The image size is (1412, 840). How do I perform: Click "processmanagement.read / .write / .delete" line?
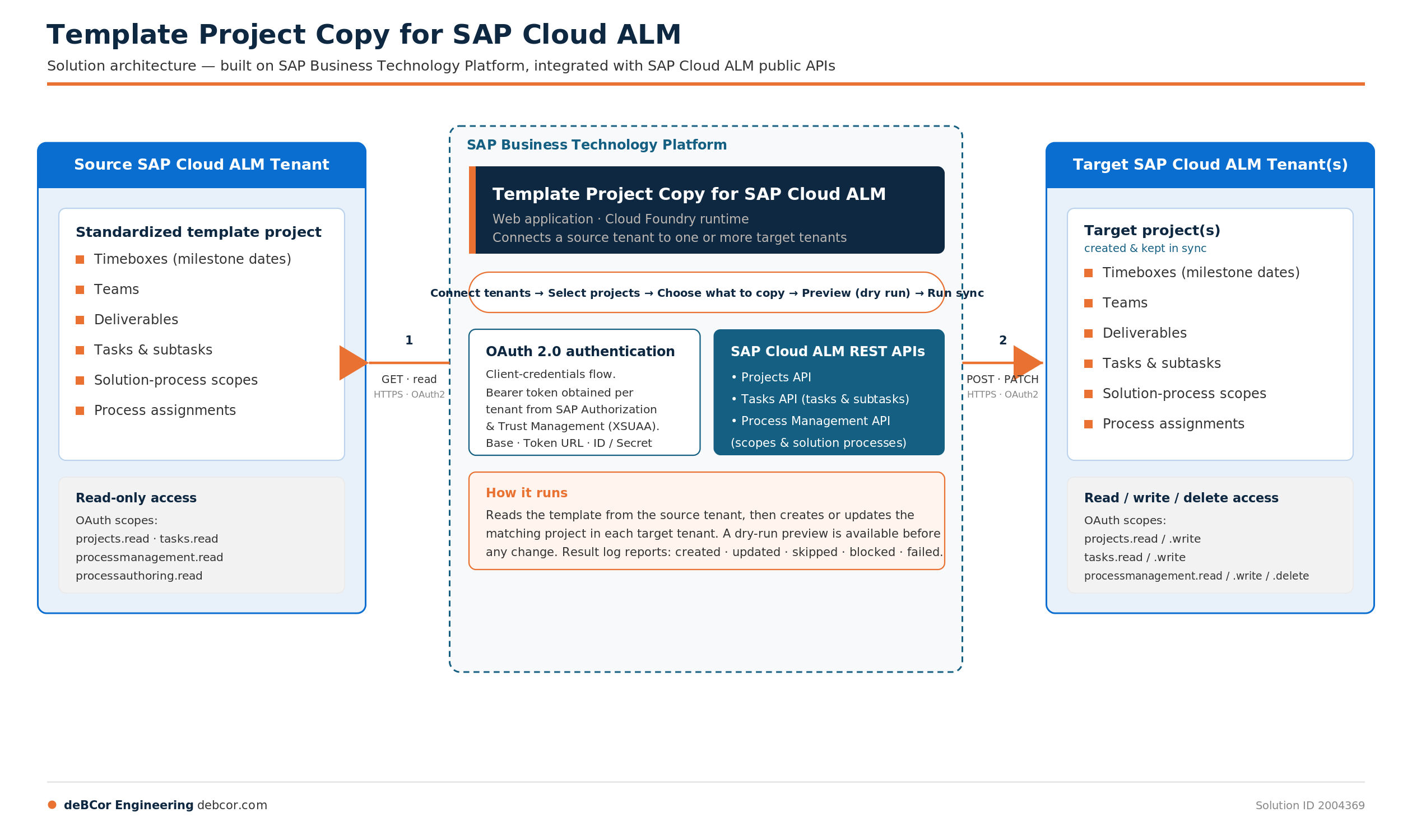(1196, 576)
